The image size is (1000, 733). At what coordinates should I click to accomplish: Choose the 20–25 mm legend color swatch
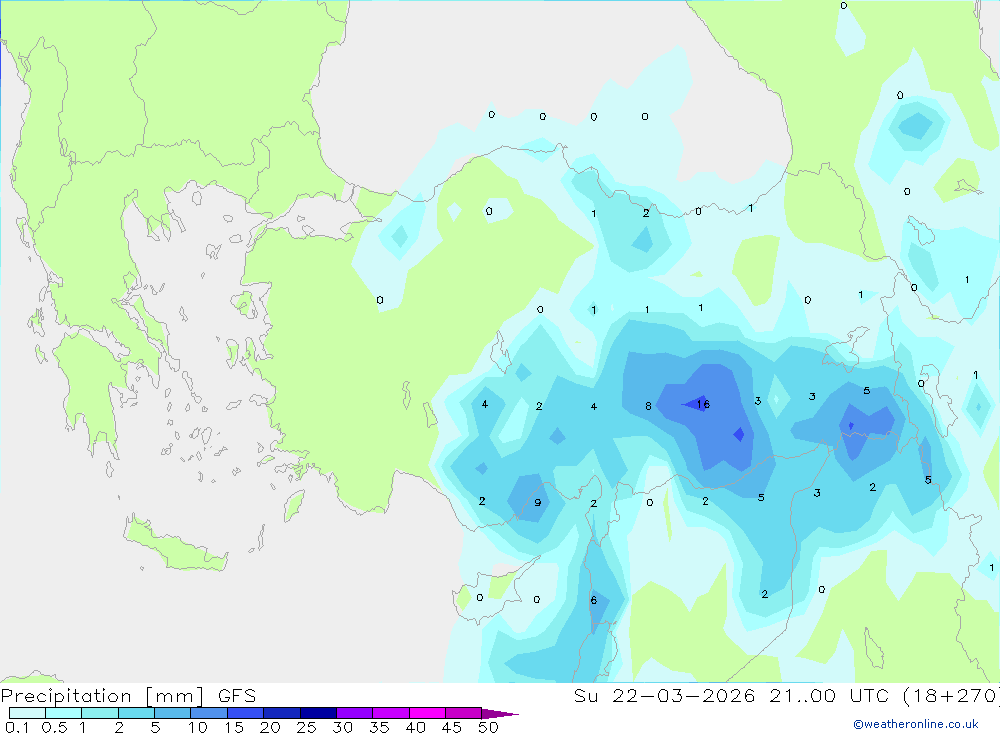point(282,713)
